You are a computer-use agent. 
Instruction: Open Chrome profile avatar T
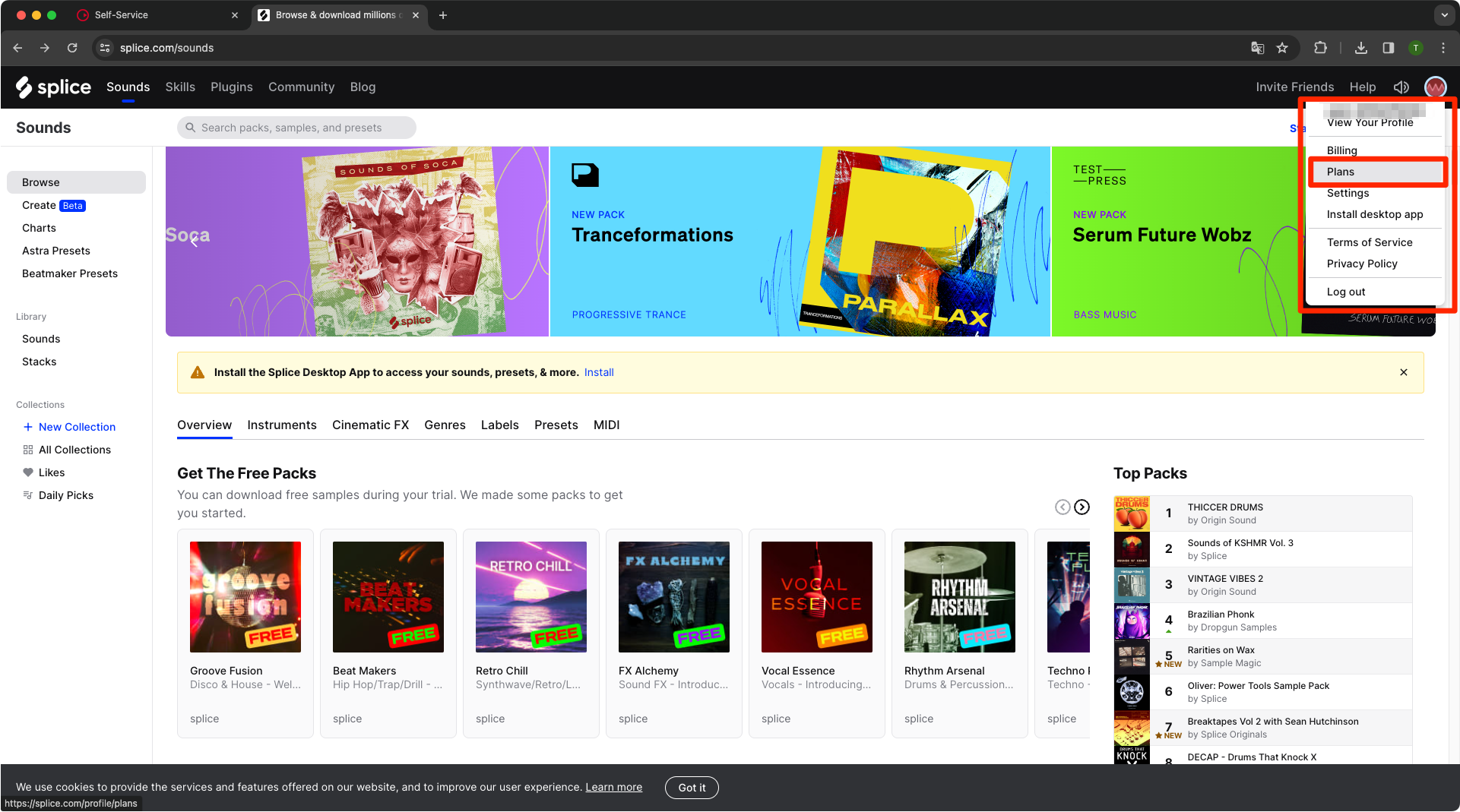1415,48
